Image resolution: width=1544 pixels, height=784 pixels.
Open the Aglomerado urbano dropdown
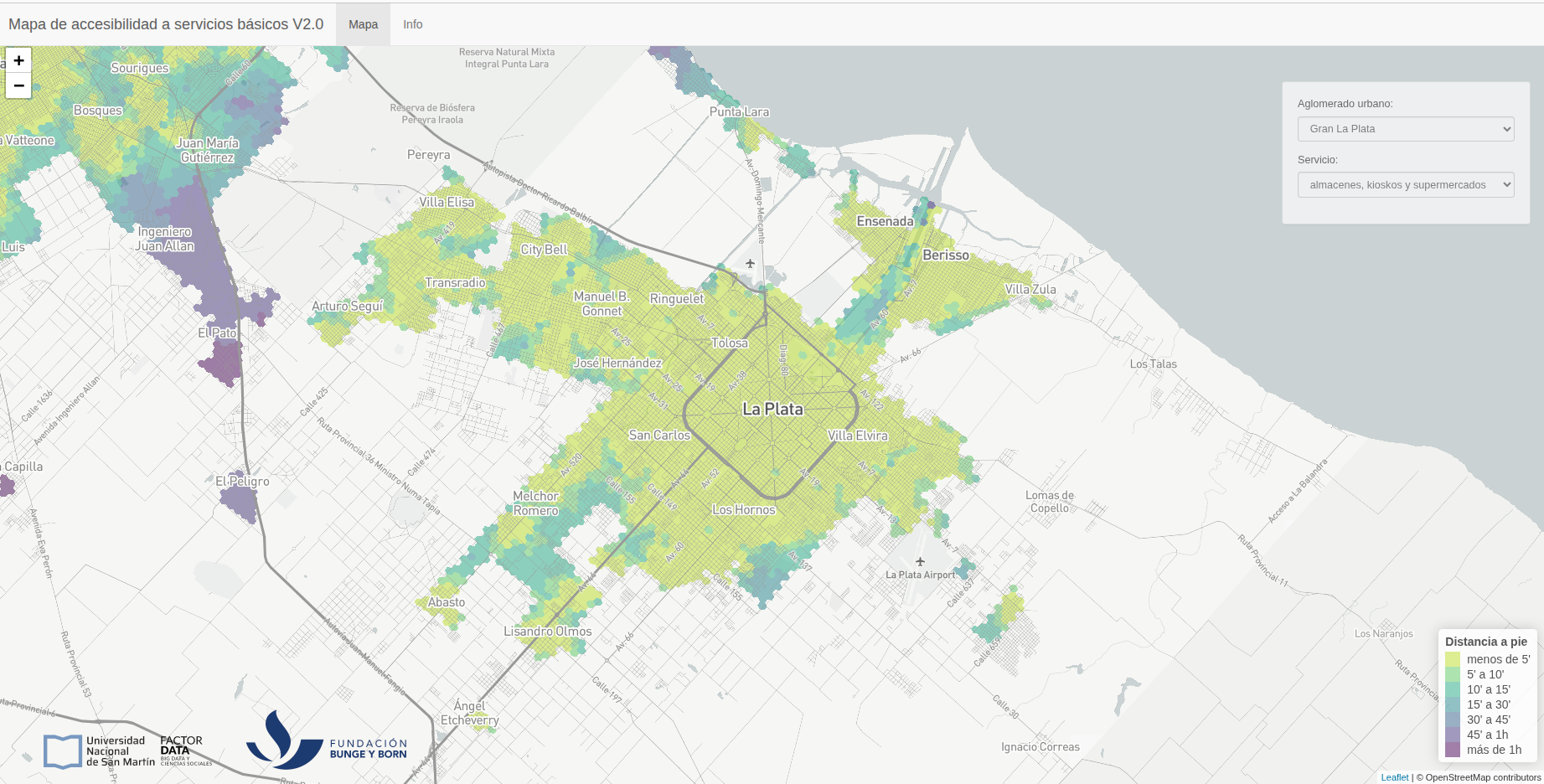coord(1405,129)
